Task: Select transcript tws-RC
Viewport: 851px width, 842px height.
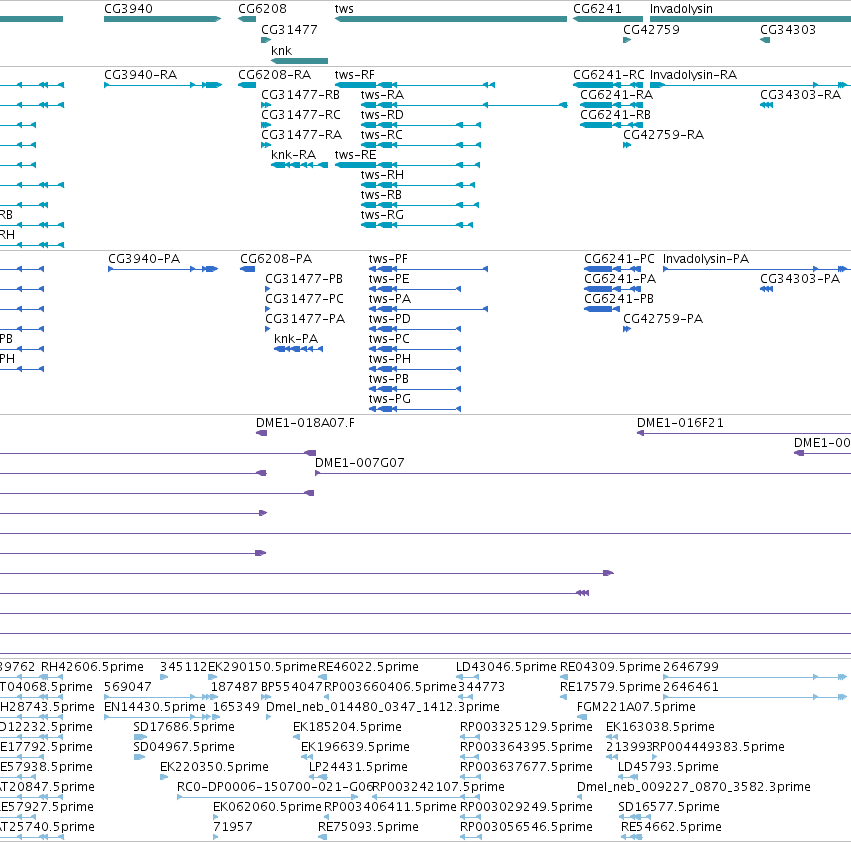Action: coord(382,135)
